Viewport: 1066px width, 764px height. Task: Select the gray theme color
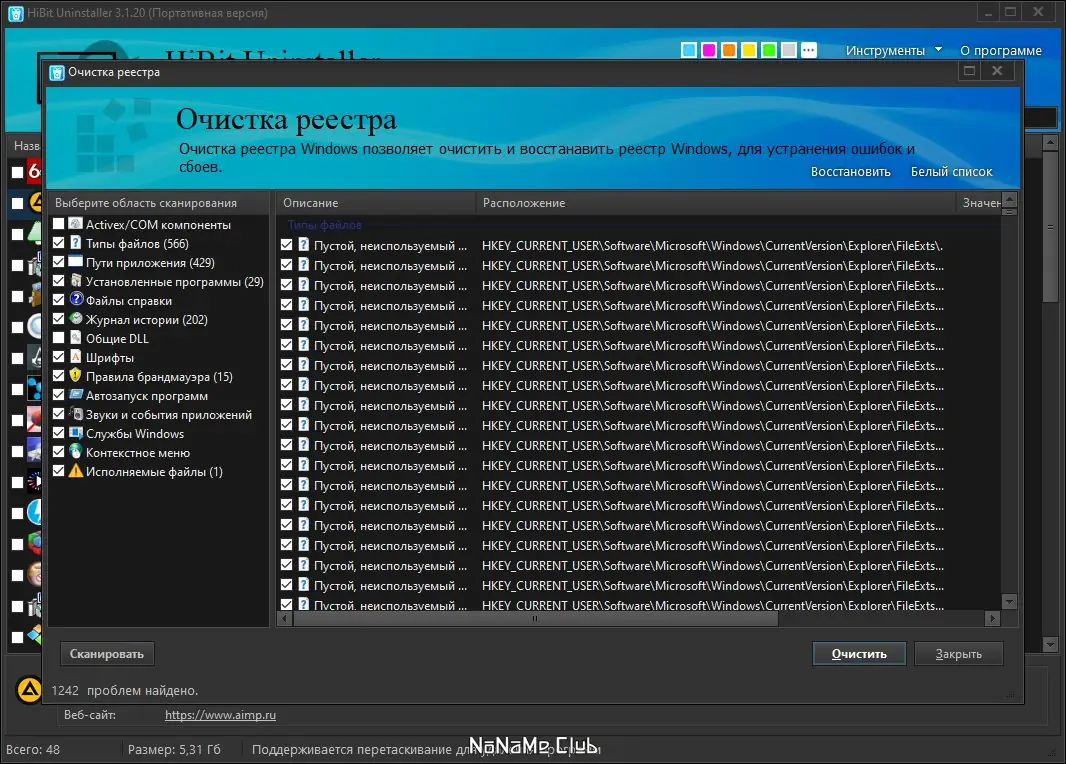tap(789, 50)
